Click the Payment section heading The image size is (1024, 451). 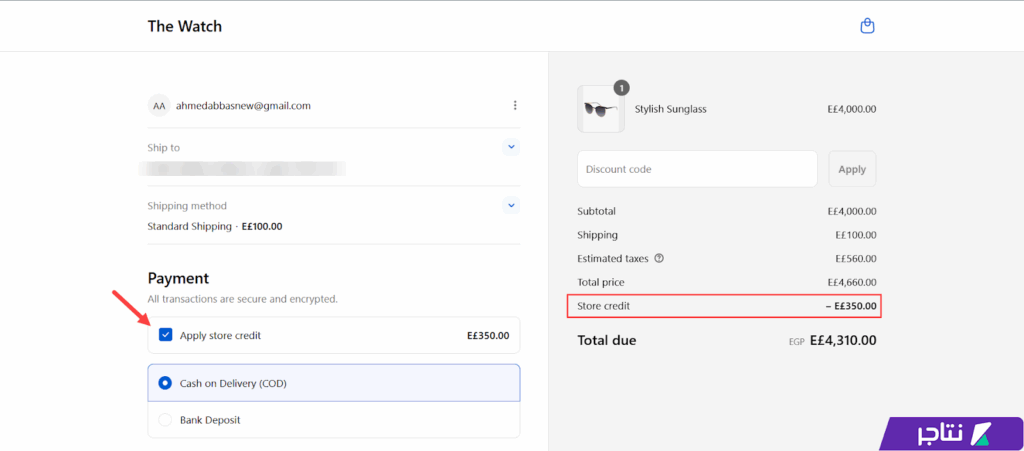(x=178, y=278)
